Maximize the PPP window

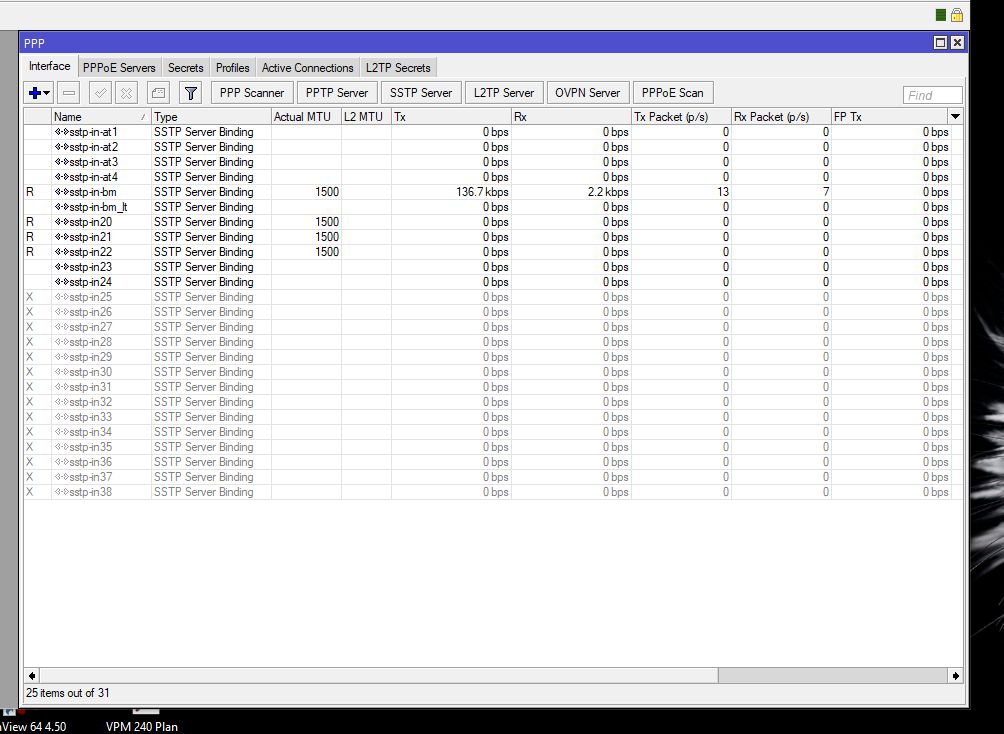940,43
